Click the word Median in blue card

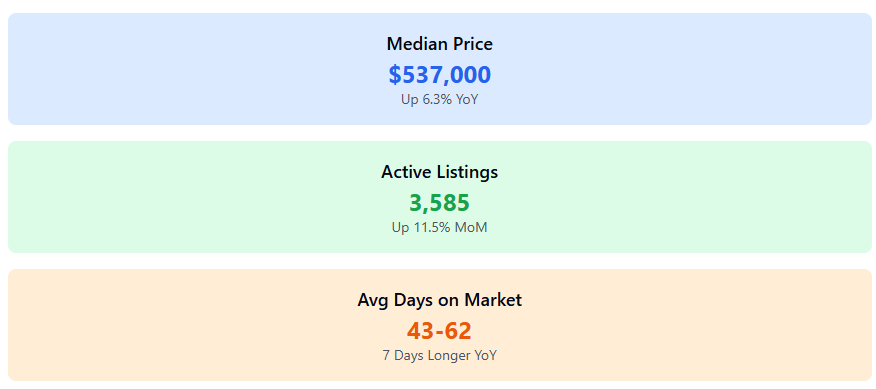417,44
